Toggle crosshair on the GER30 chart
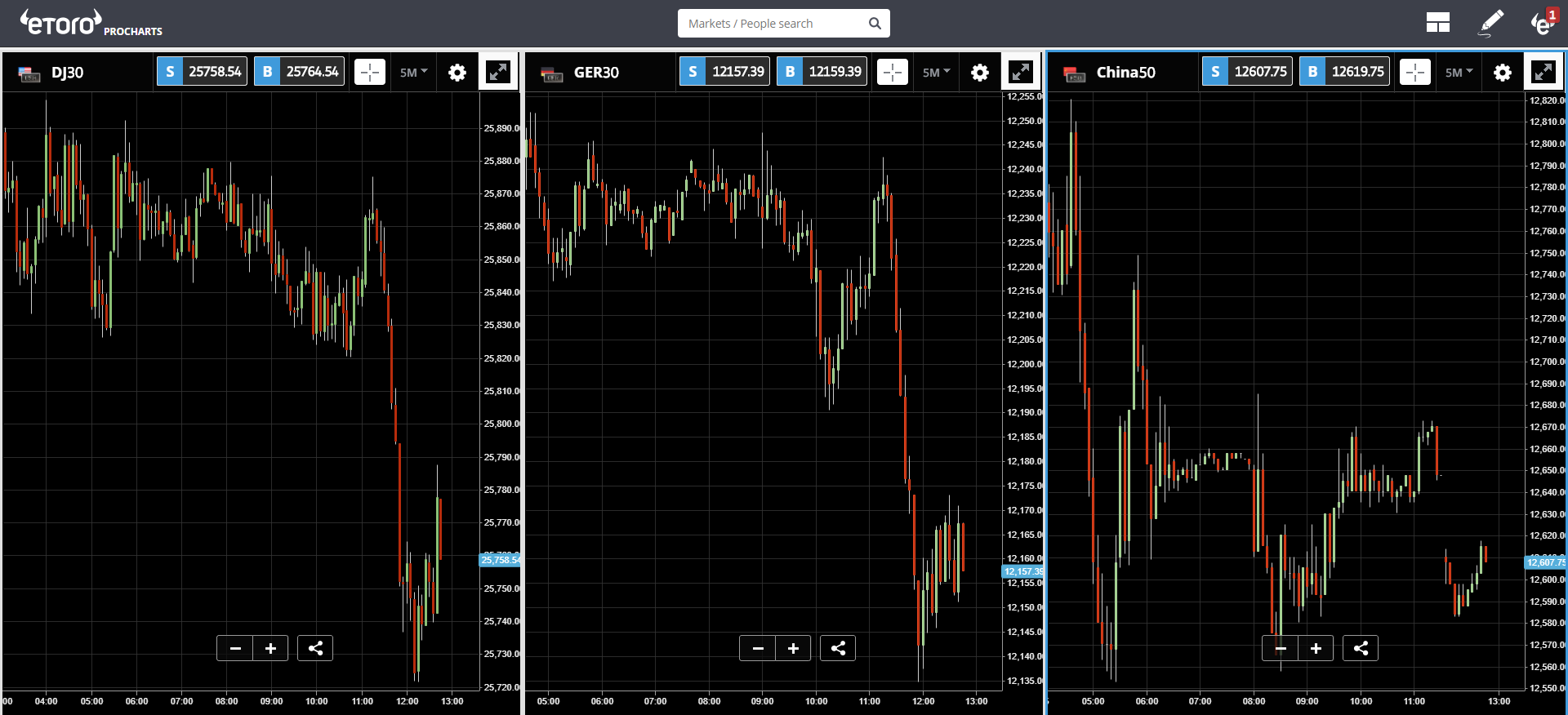1568x715 pixels. pyautogui.click(x=893, y=72)
